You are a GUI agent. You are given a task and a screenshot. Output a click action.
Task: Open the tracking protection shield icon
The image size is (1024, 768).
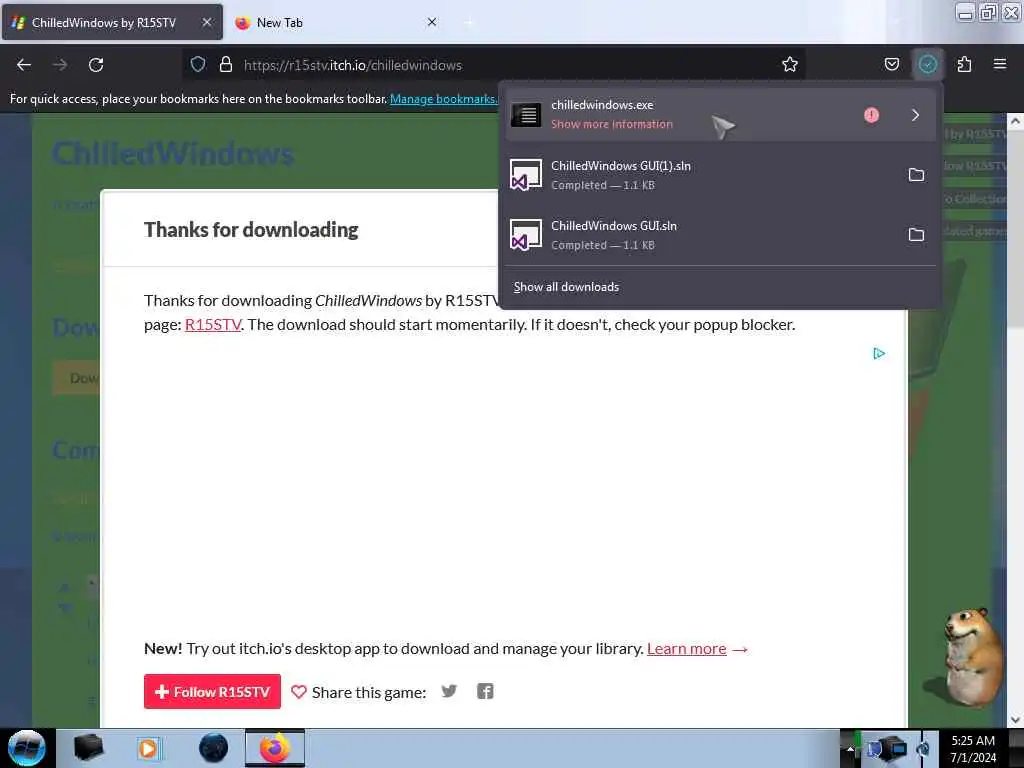198,64
